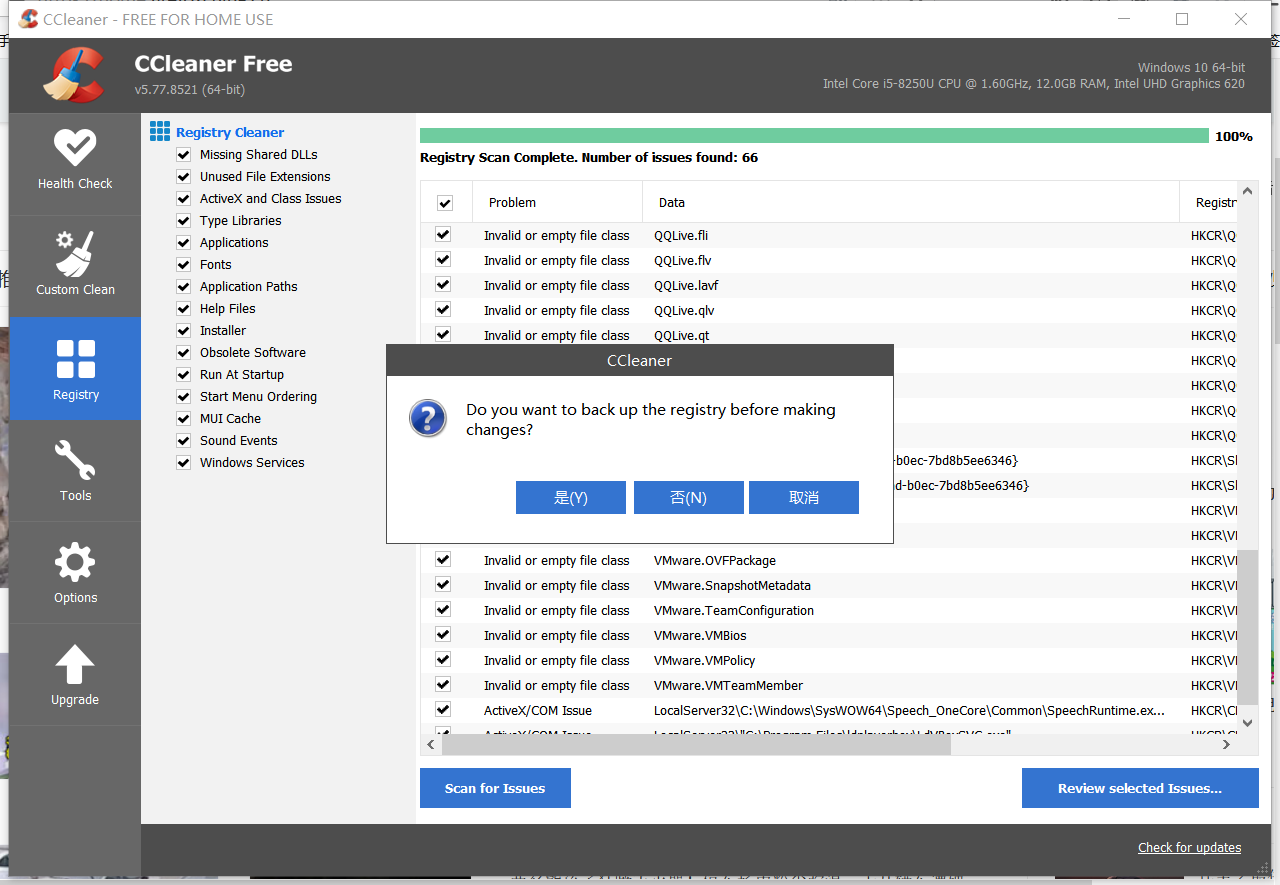Uncheck Sound Events option
The width and height of the screenshot is (1280, 885).
point(183,441)
